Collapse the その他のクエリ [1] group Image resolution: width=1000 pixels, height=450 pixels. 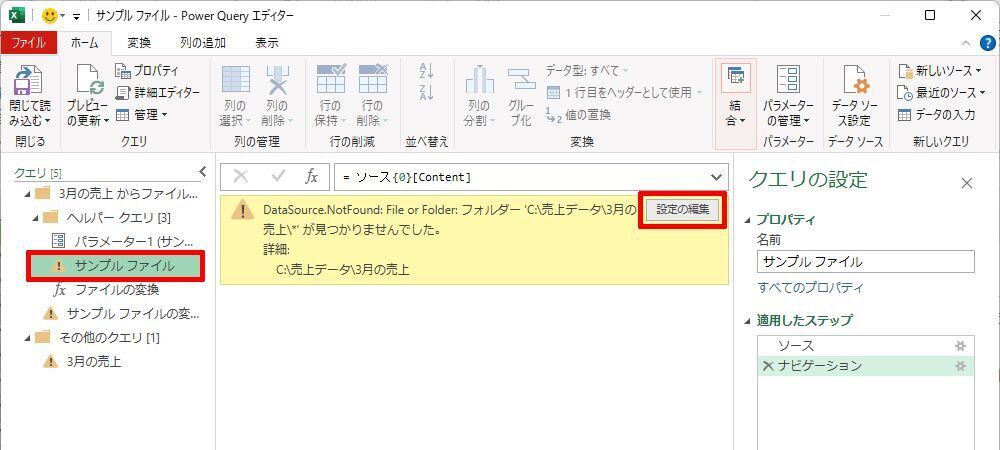tap(26, 337)
